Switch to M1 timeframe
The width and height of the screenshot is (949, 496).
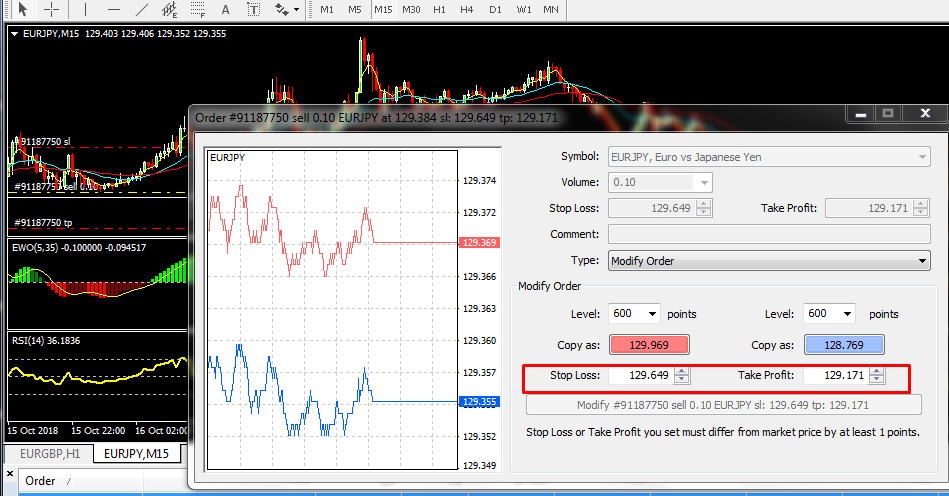327,10
